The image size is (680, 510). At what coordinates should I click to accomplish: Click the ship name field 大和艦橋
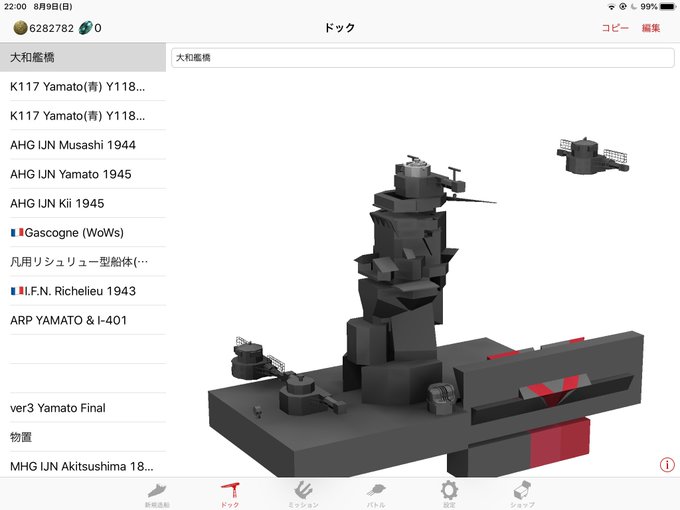[422, 58]
